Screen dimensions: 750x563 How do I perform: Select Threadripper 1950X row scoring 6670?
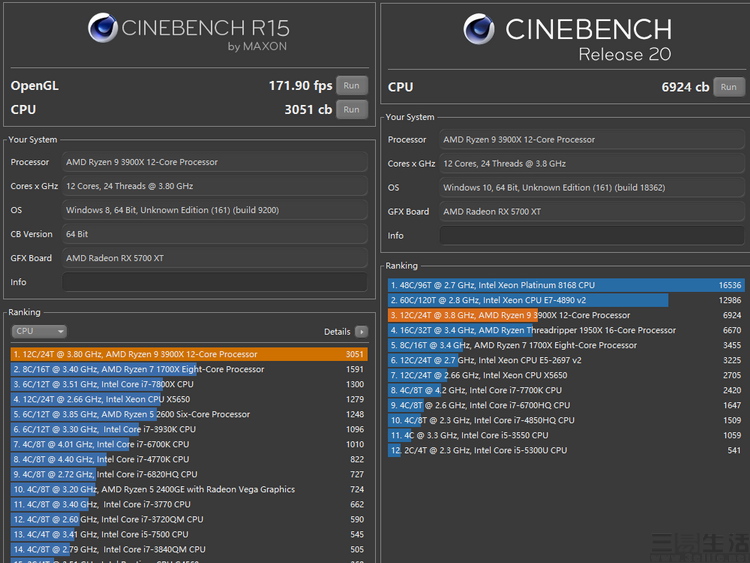point(566,330)
